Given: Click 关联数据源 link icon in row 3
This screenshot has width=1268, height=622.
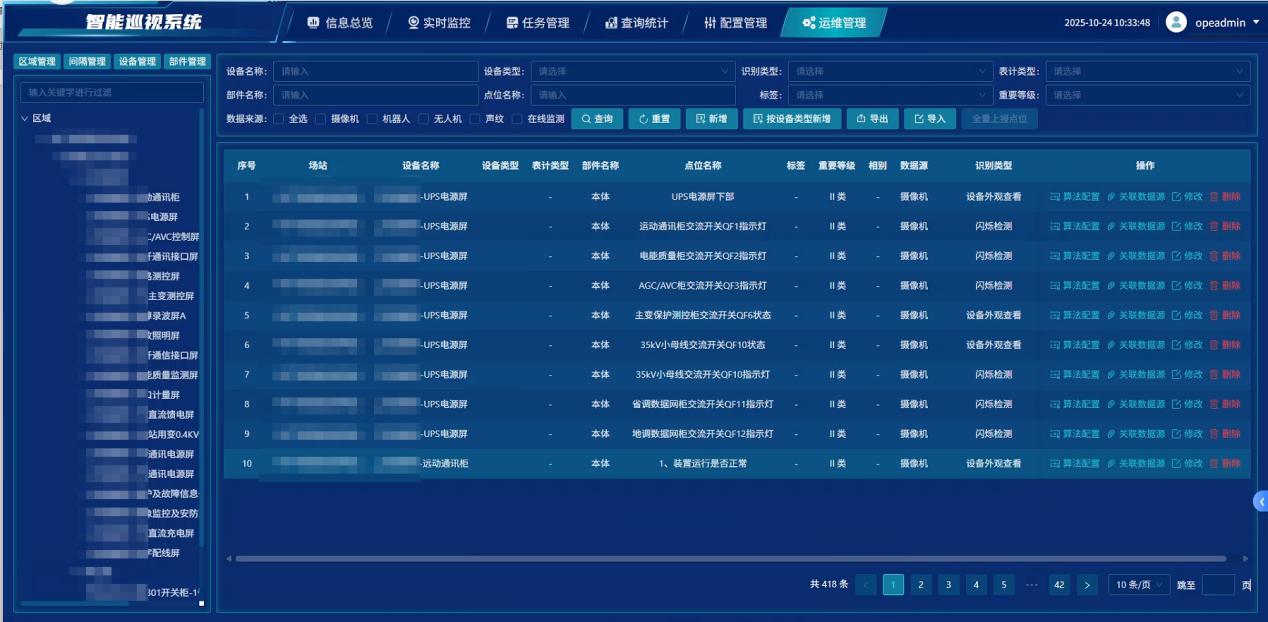Looking at the screenshot, I should (1111, 256).
